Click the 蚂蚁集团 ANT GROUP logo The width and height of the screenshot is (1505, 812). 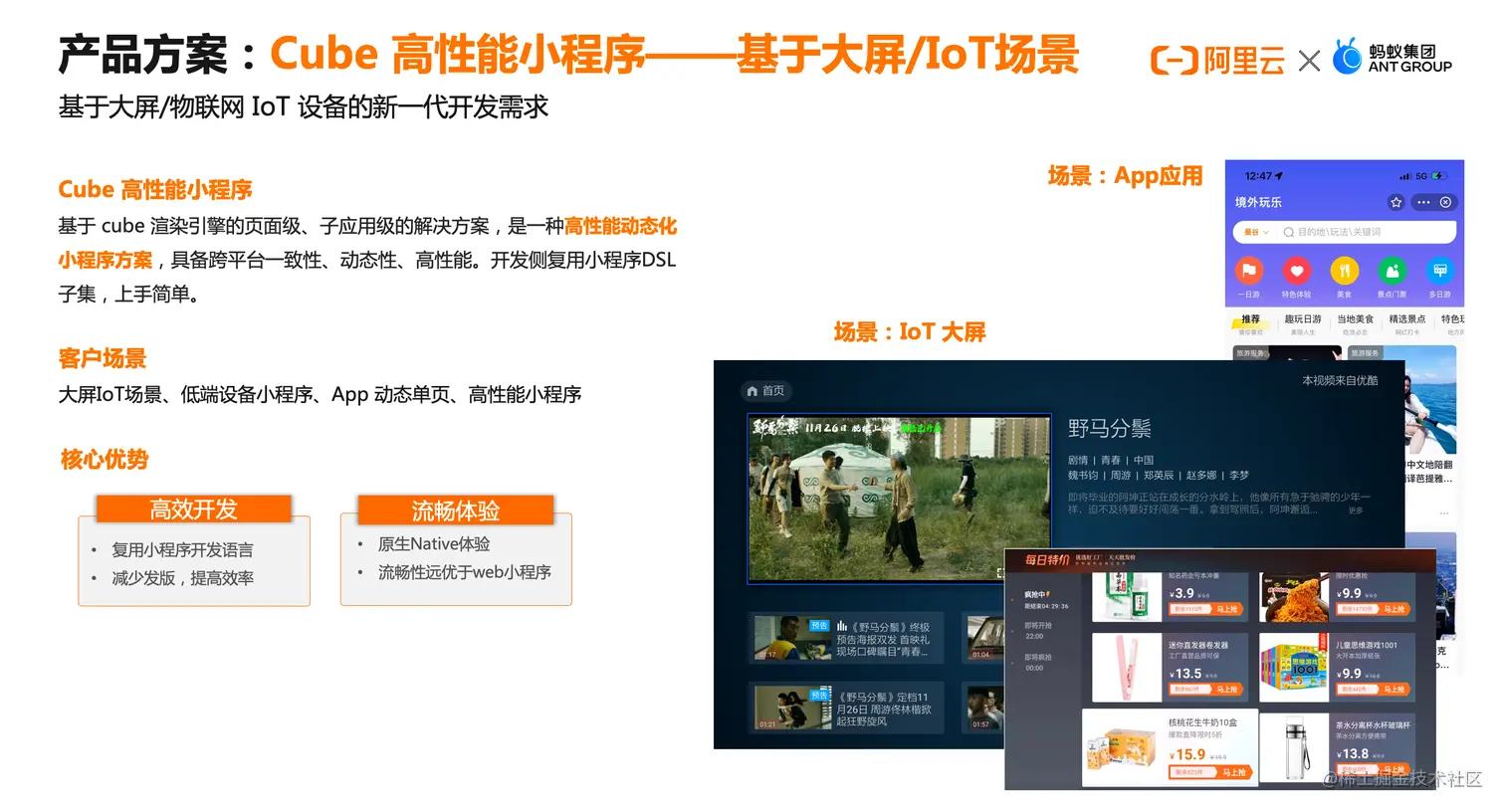click(x=1393, y=57)
